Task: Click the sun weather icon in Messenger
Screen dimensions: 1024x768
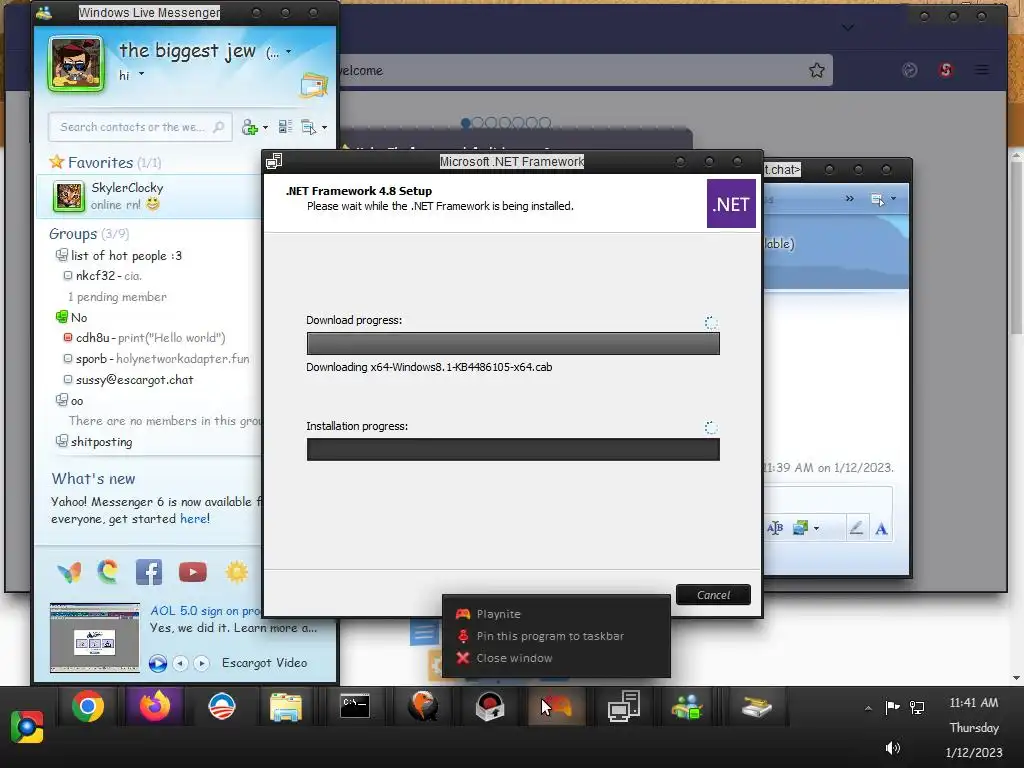Action: tap(236, 572)
